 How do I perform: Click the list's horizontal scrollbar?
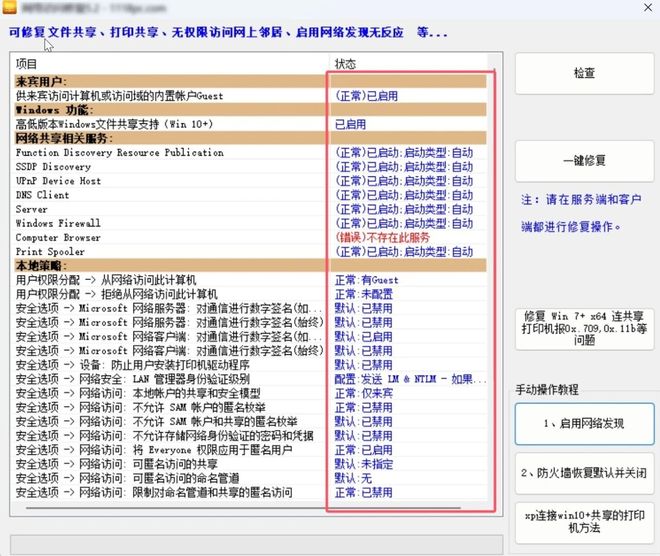click(243, 508)
